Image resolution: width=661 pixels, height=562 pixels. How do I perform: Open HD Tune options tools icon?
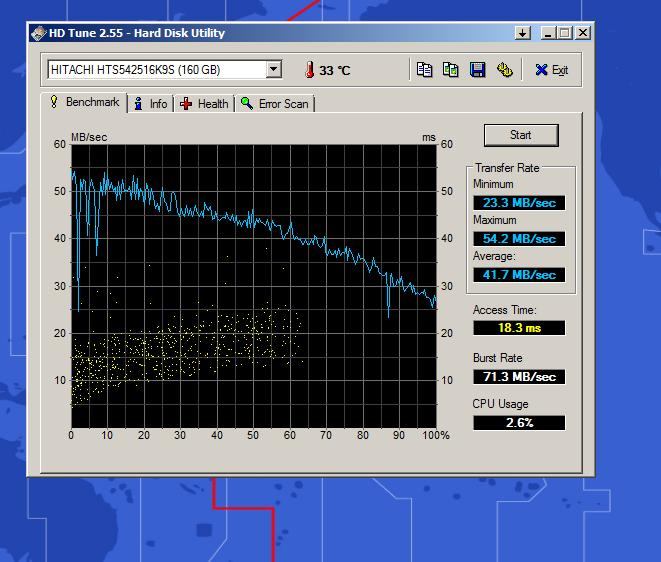504,70
